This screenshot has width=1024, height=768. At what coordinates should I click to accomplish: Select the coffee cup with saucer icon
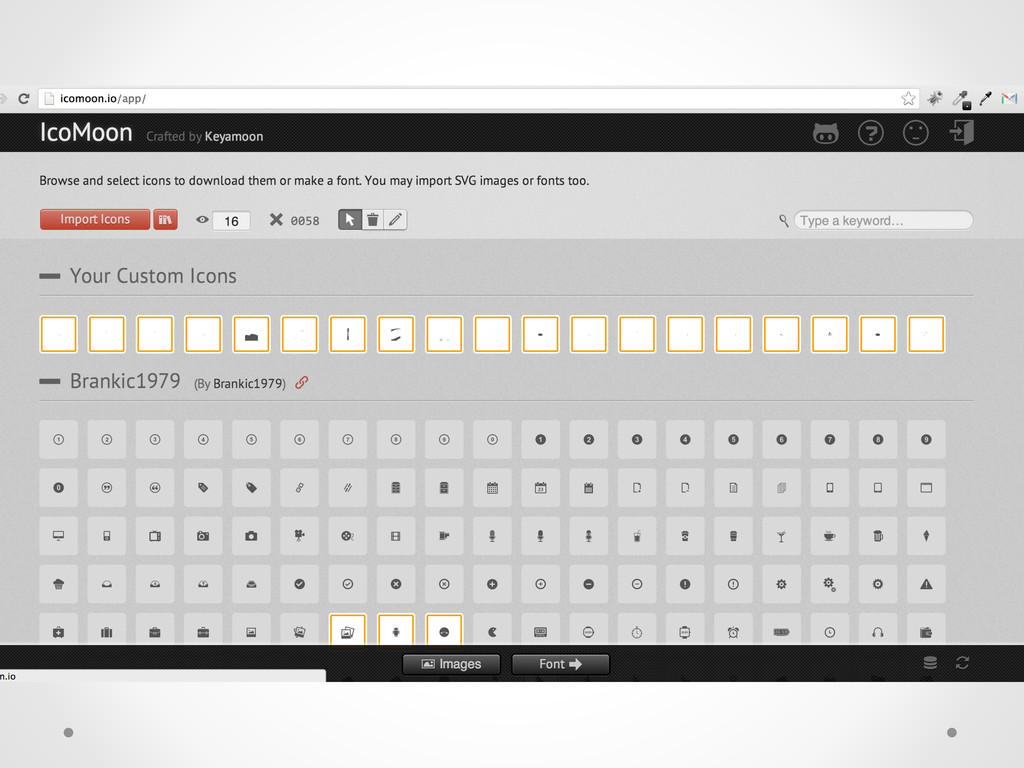829,536
